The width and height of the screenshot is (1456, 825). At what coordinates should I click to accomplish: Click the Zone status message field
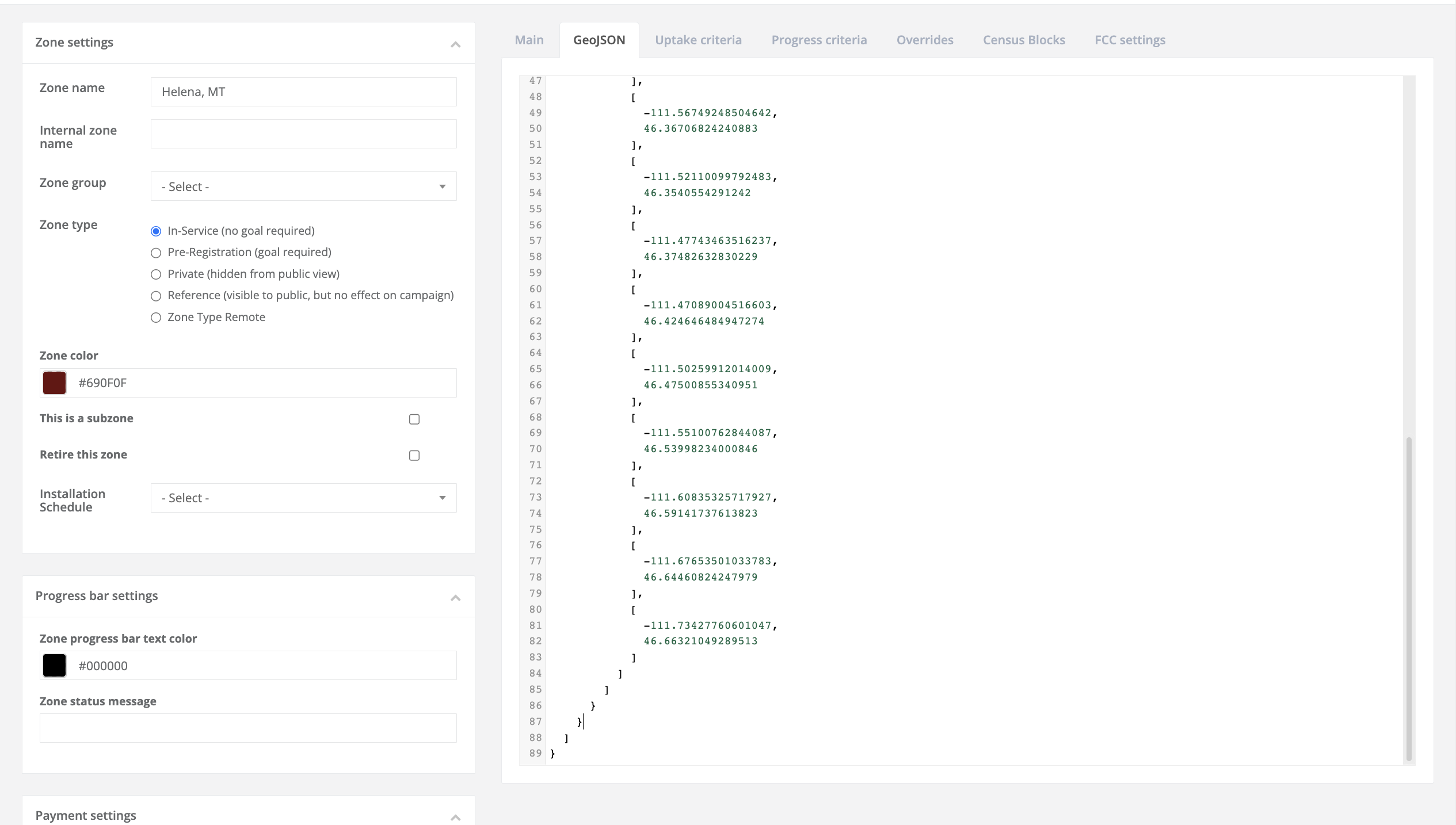(247, 728)
